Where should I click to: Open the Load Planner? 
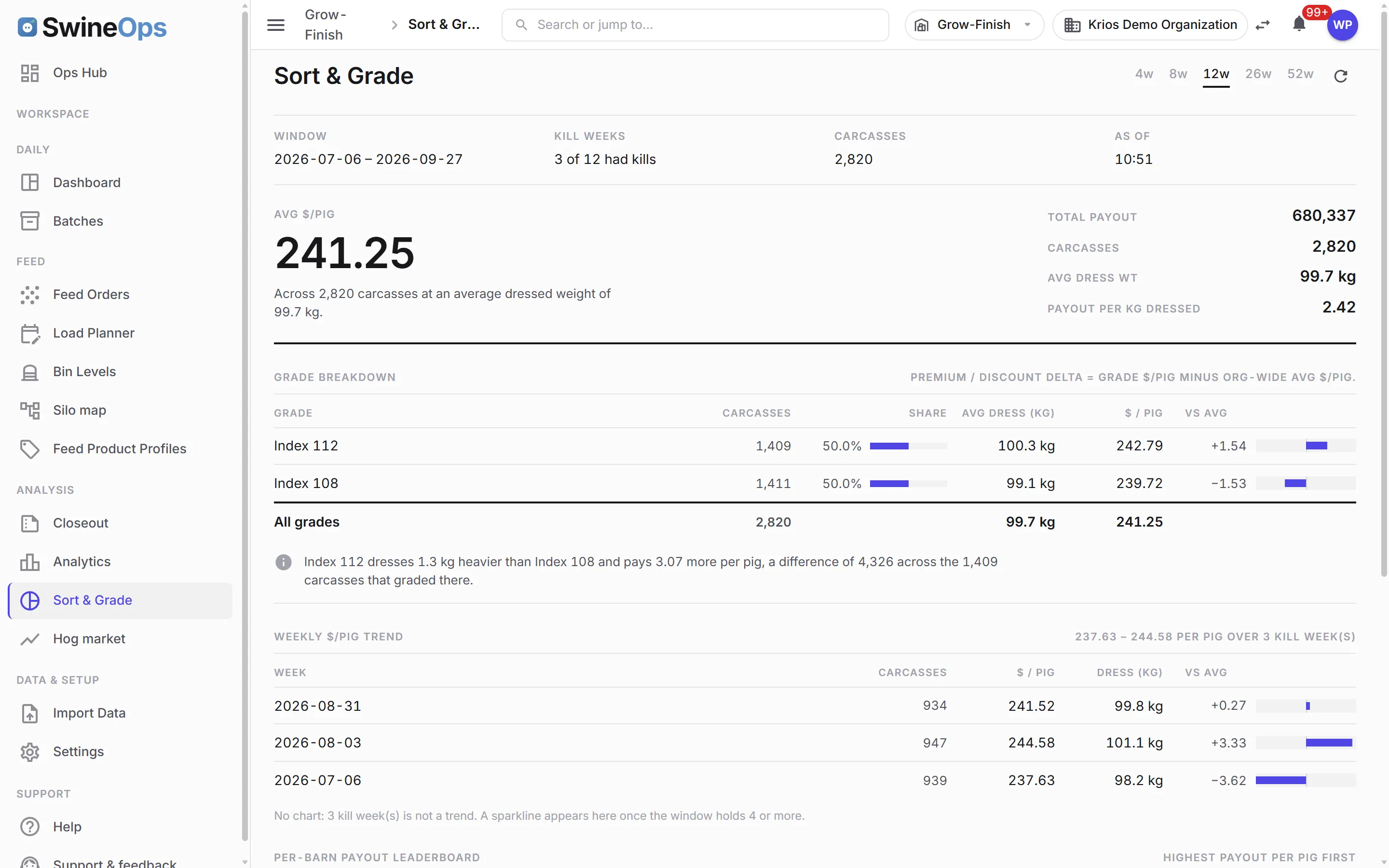pos(120,333)
